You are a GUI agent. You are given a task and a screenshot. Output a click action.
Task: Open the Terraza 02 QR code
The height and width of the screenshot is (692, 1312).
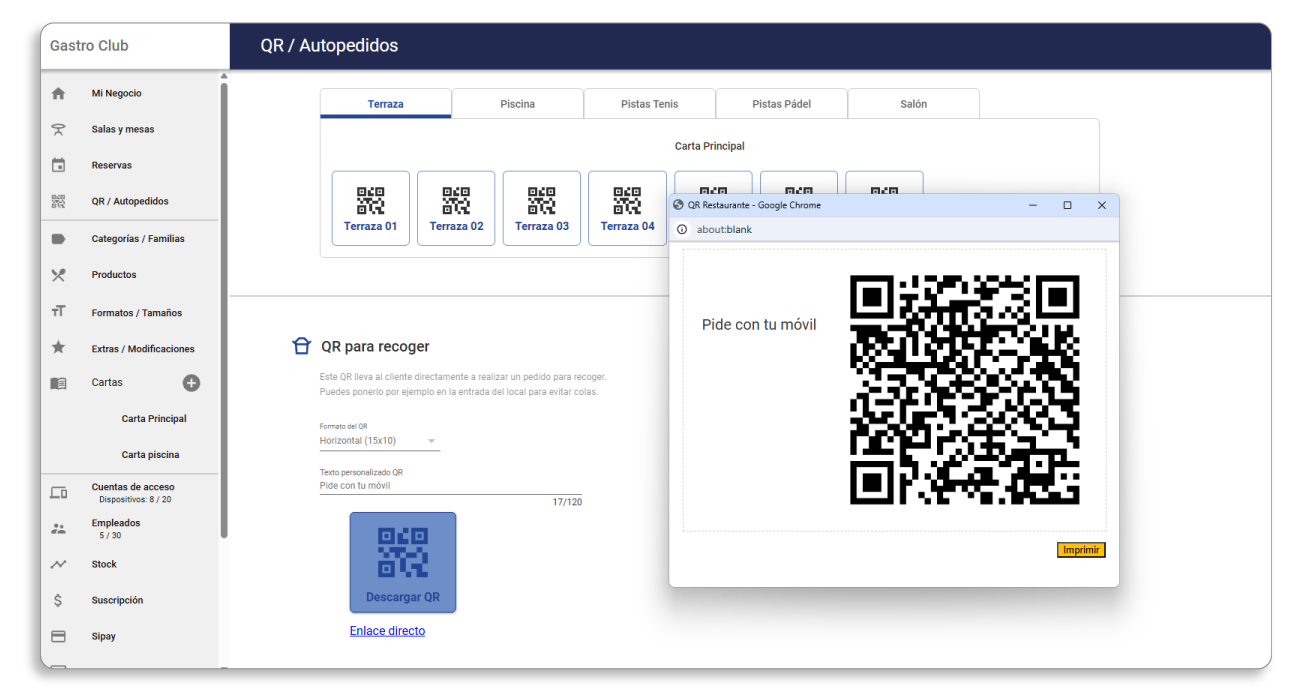(456, 208)
